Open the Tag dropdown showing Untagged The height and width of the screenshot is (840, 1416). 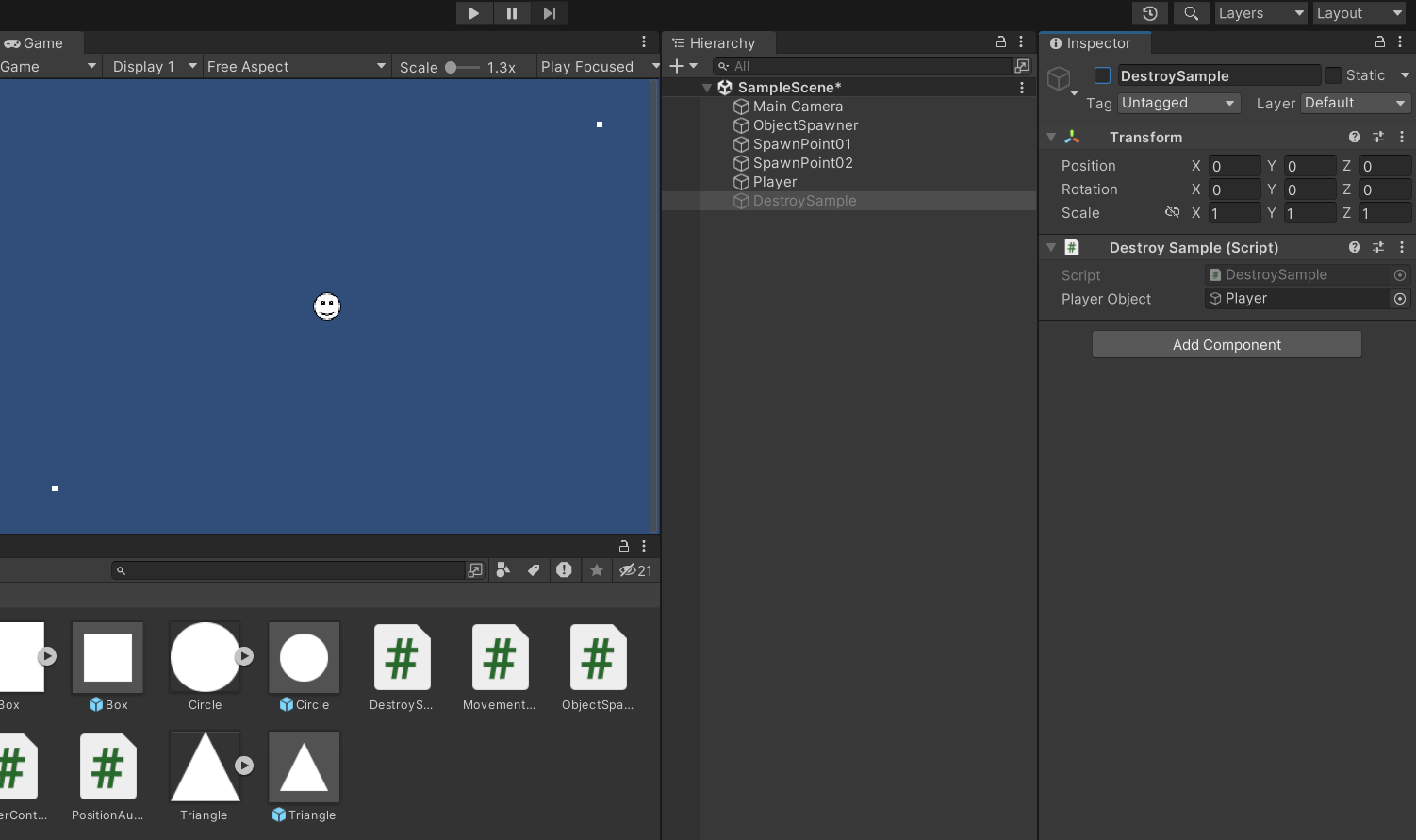point(1177,103)
